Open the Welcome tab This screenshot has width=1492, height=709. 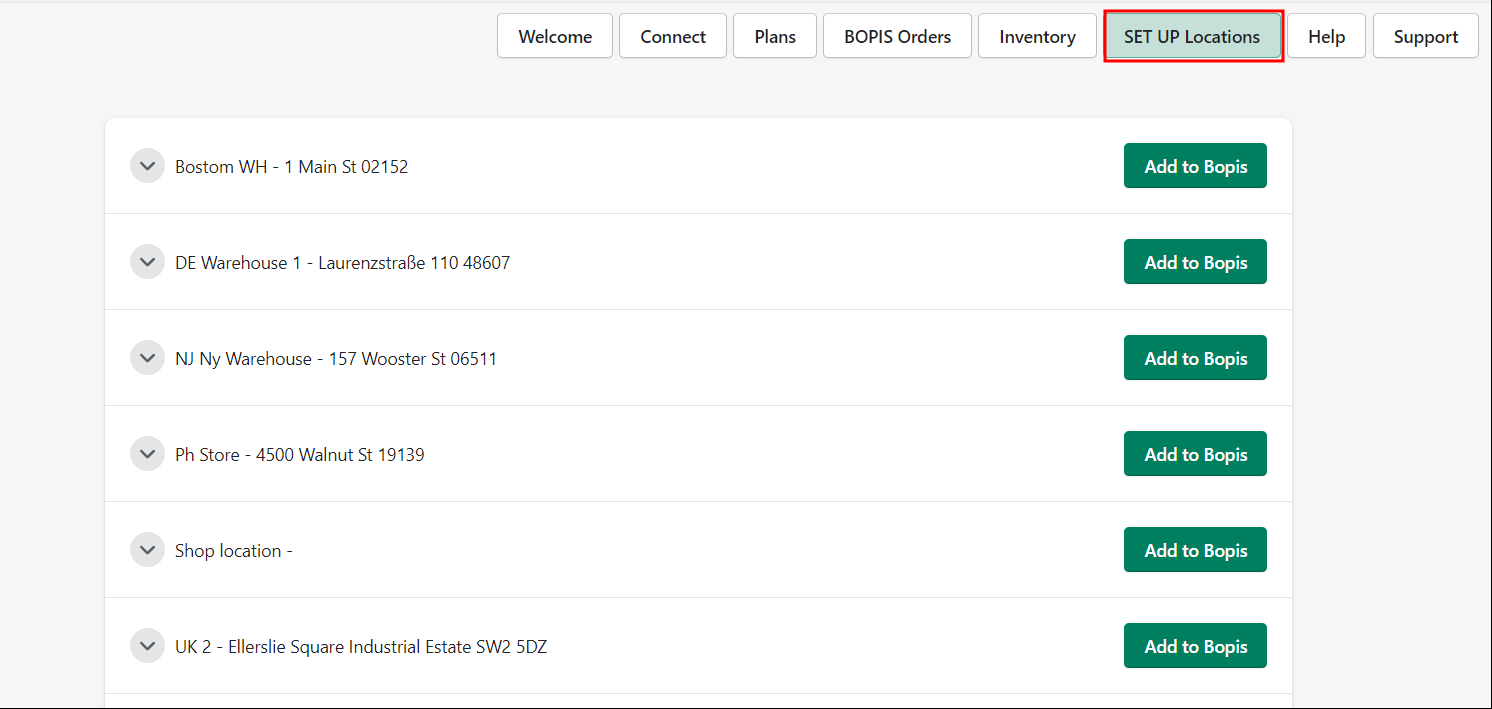(555, 36)
